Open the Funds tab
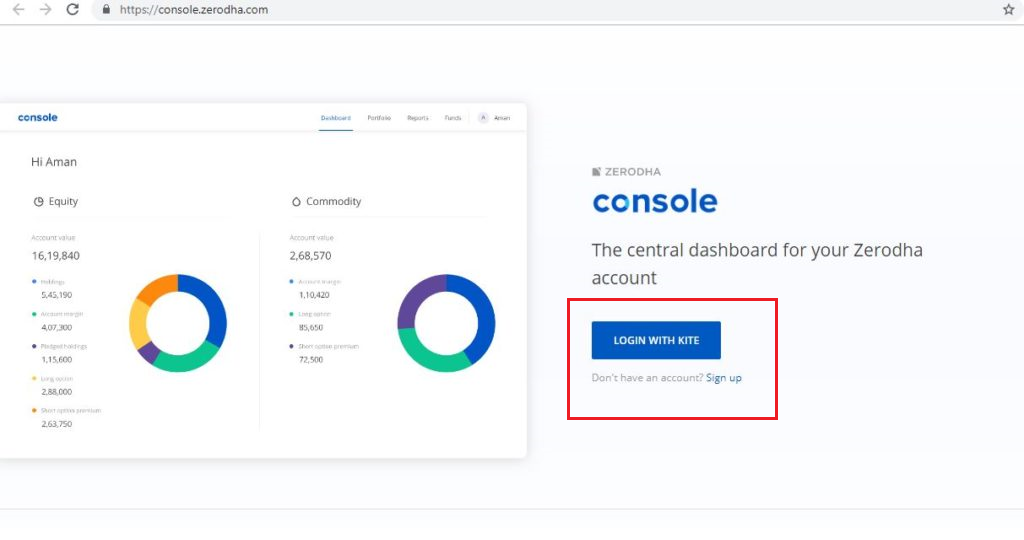Viewport: 1024px width, 540px height. click(453, 118)
